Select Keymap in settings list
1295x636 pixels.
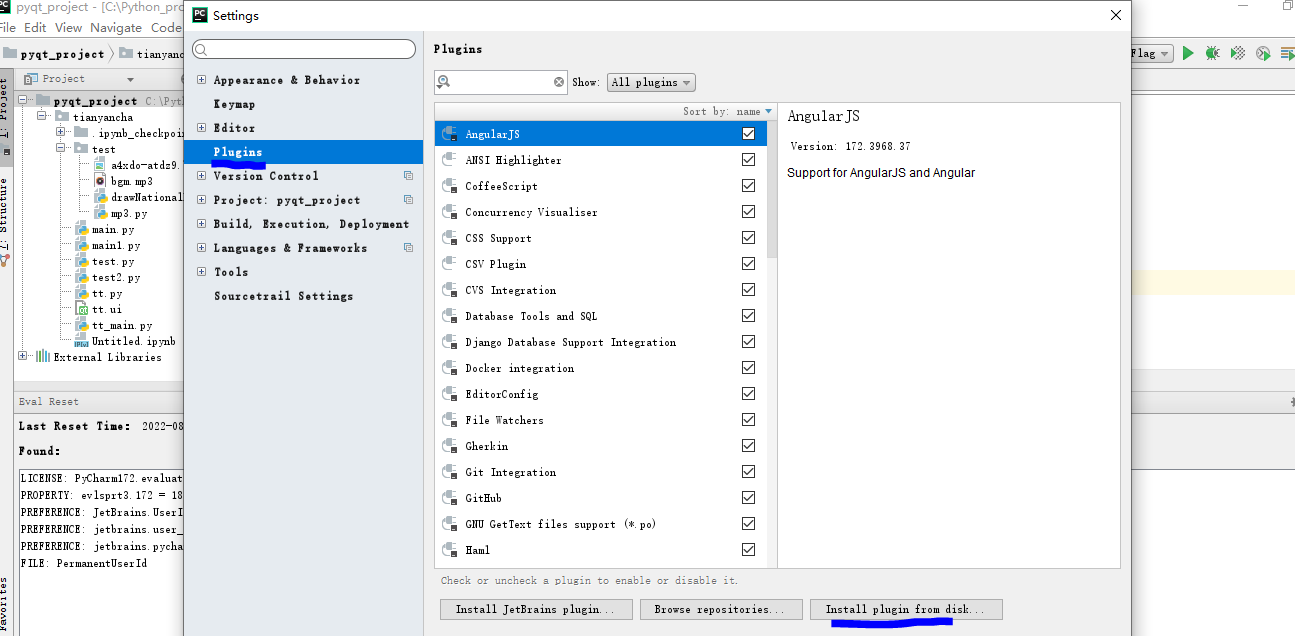pos(234,104)
